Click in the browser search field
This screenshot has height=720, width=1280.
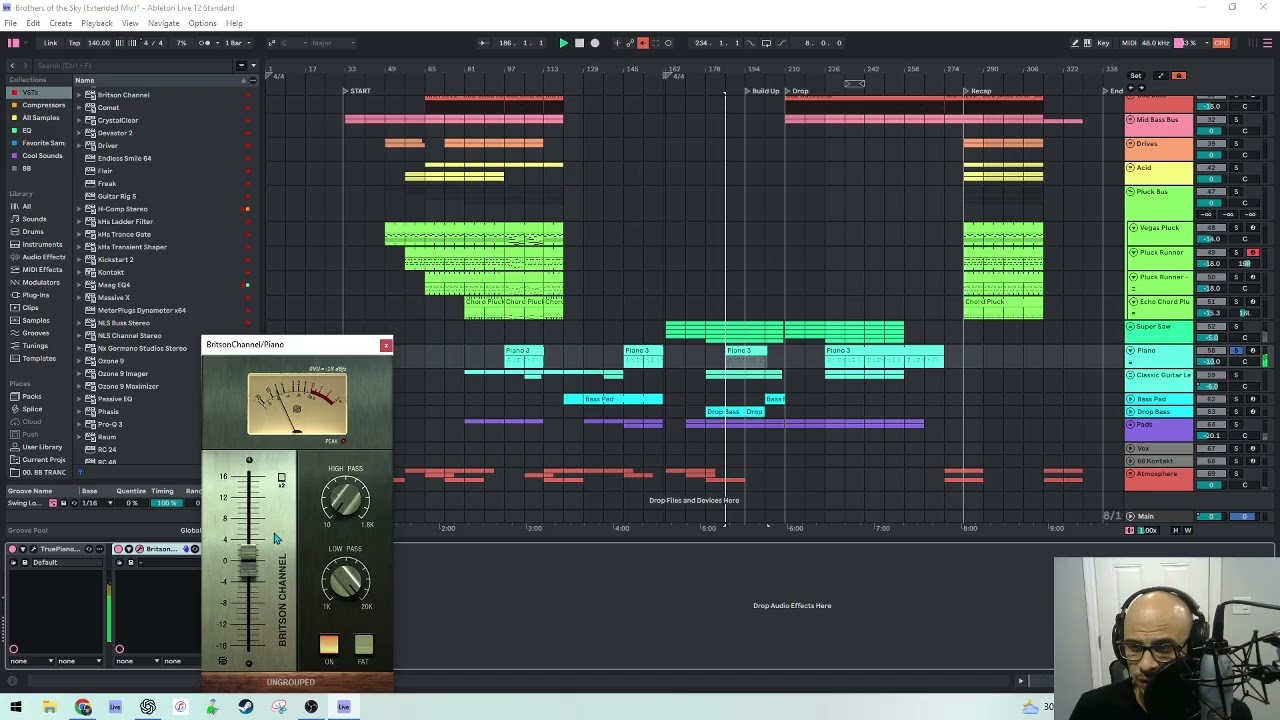click(x=130, y=65)
